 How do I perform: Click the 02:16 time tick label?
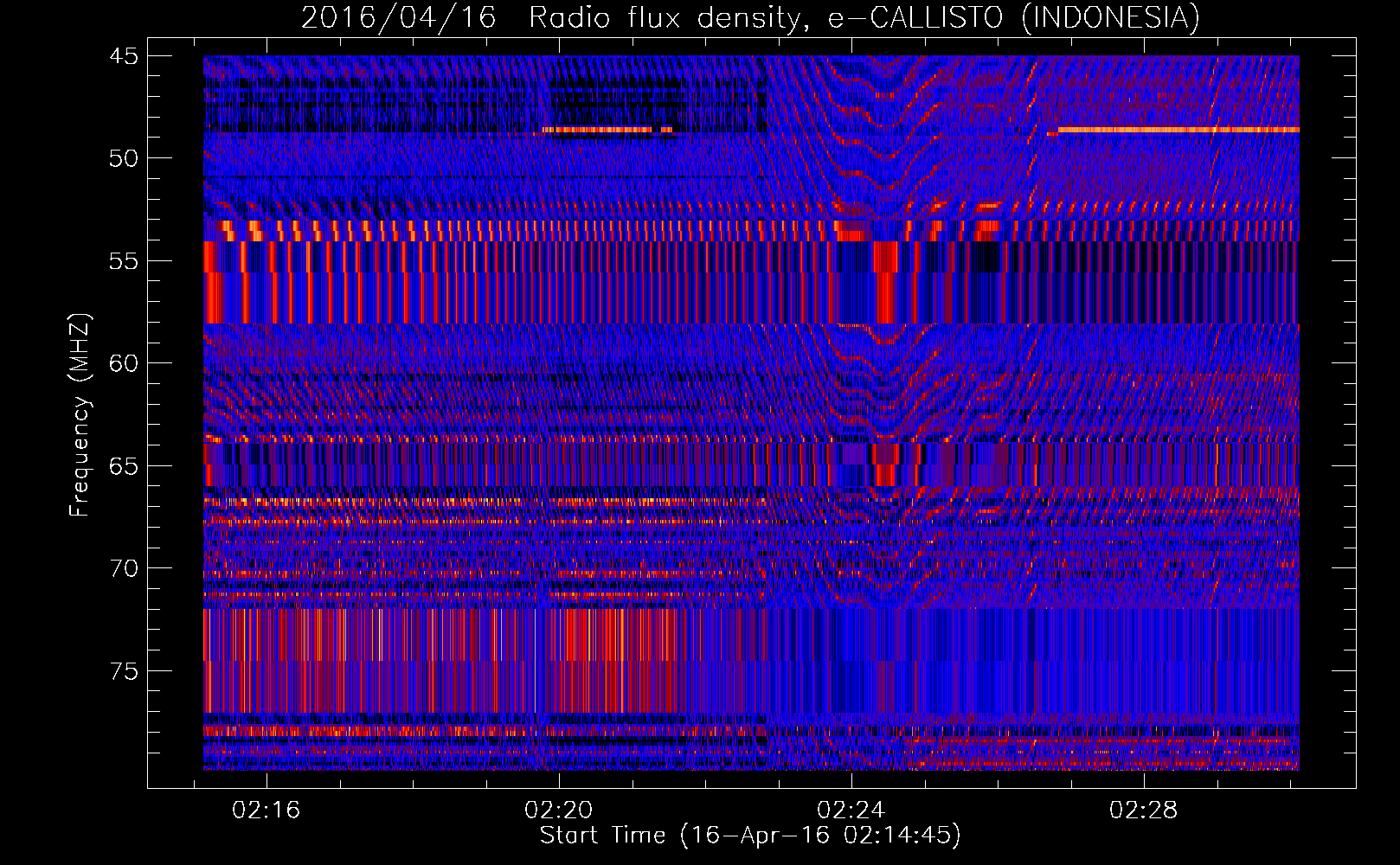[267, 810]
